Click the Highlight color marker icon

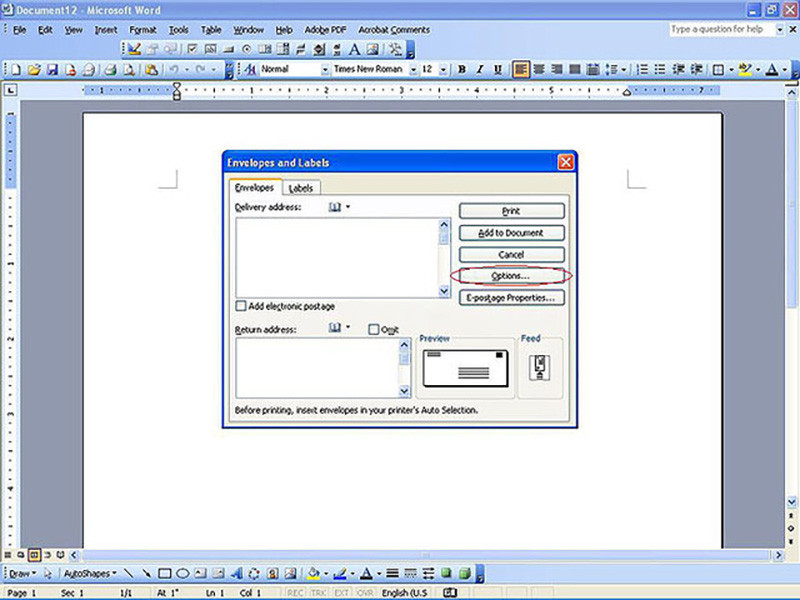pos(744,69)
